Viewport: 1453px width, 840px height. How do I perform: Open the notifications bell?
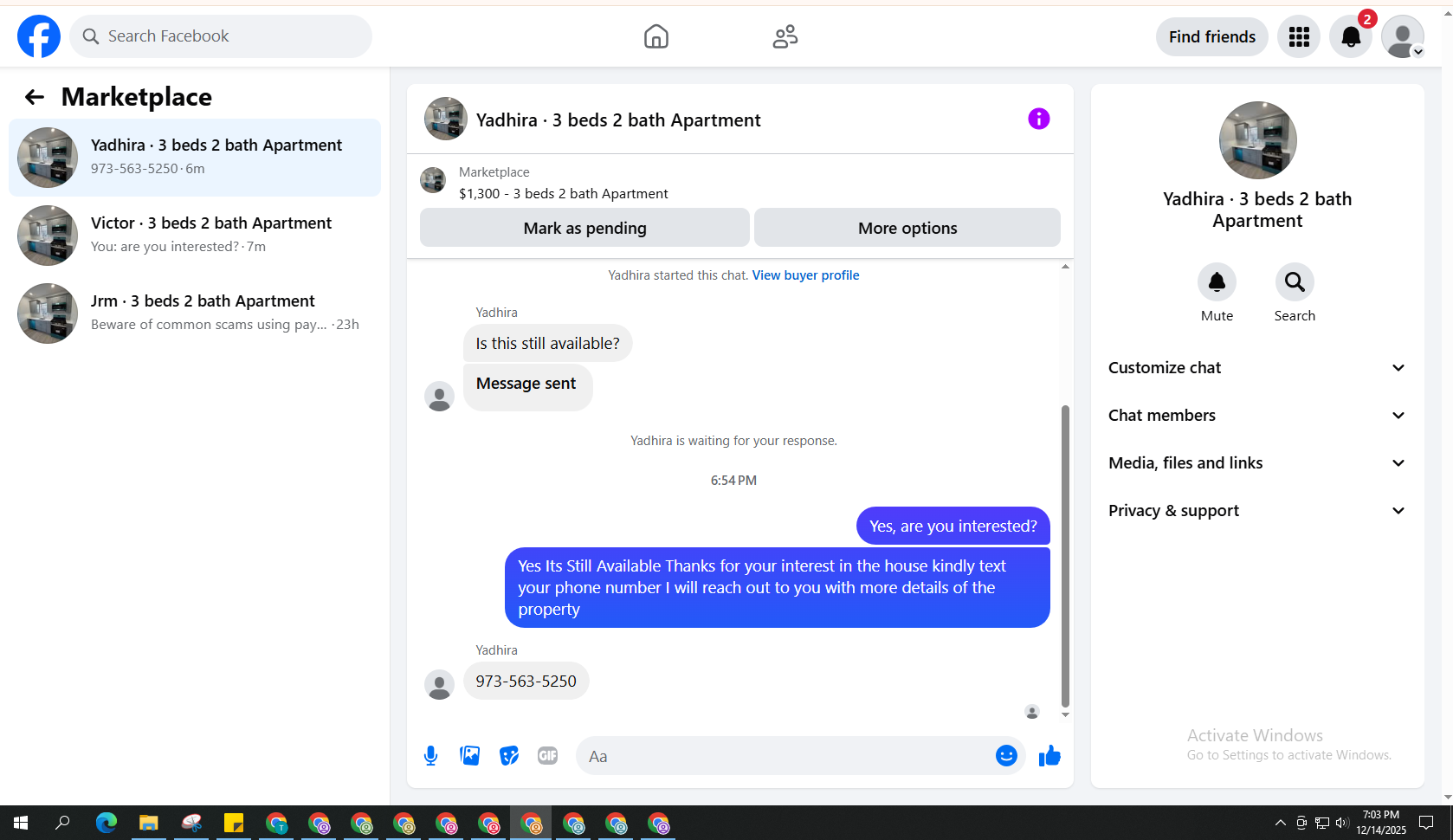[x=1351, y=36]
